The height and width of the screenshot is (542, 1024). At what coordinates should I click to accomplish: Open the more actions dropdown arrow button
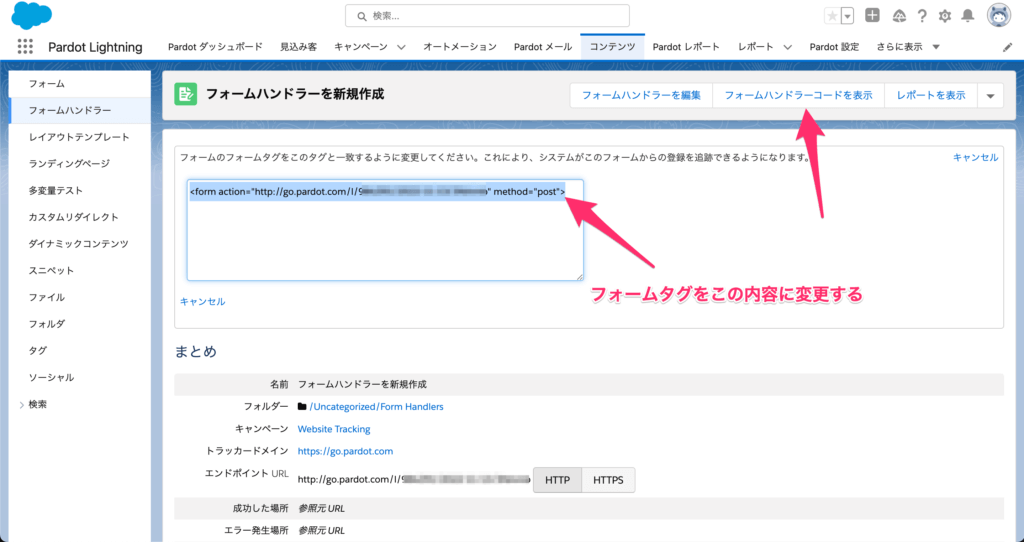[x=990, y=95]
